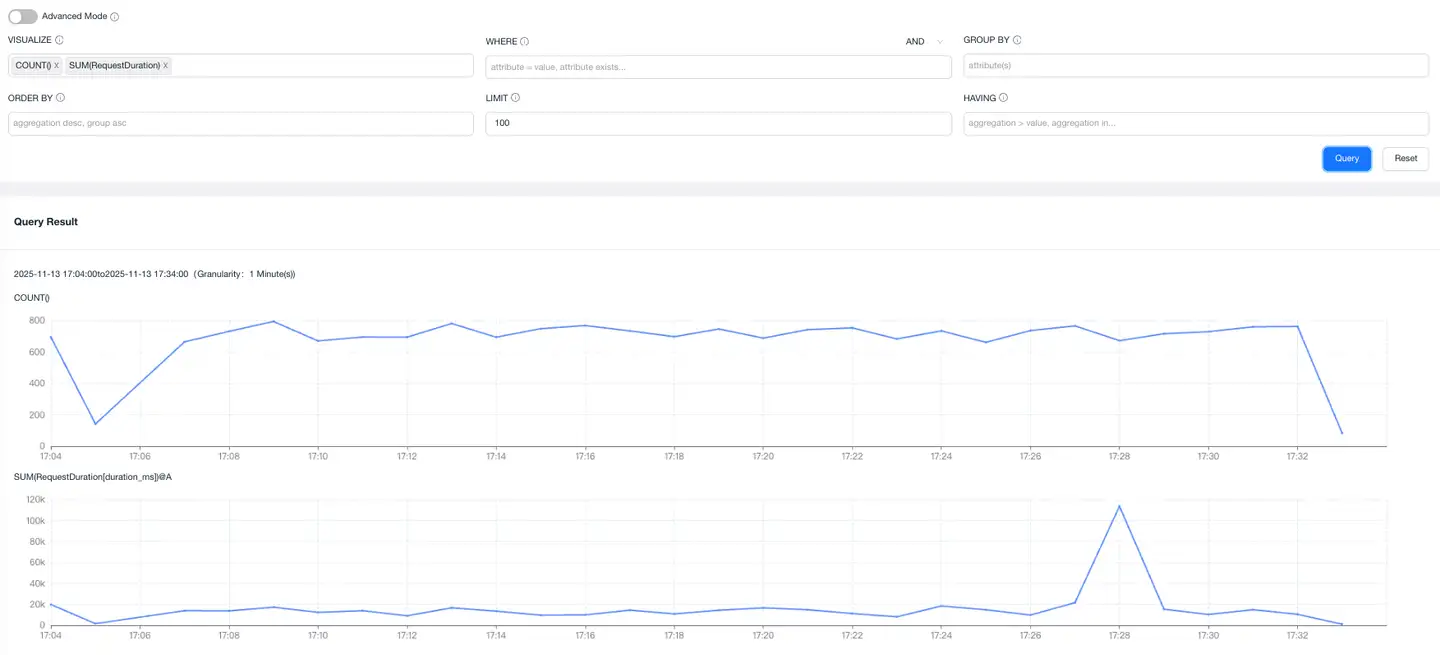Viewport: 1440px width, 655px height.
Task: Click the GROUP BY info icon
Action: click(x=1017, y=40)
